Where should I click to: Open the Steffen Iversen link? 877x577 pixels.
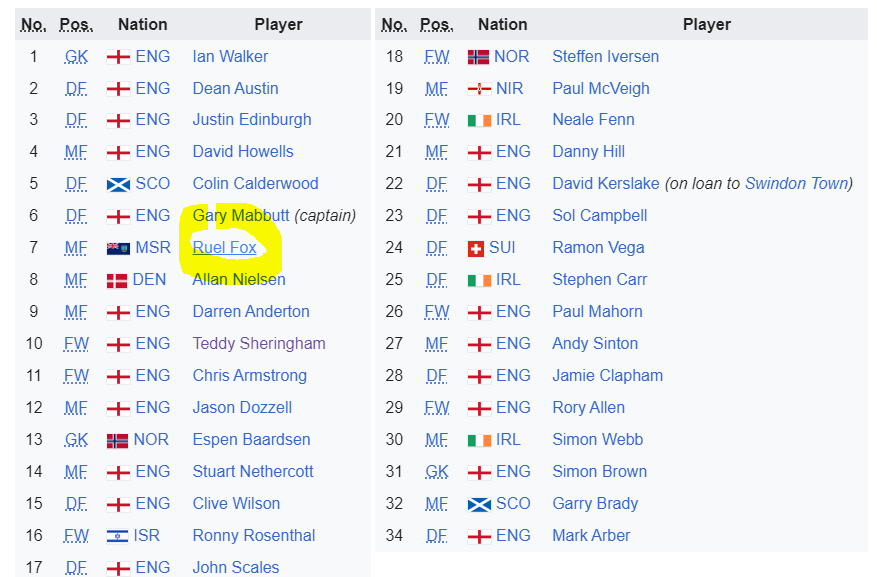[x=606, y=56]
